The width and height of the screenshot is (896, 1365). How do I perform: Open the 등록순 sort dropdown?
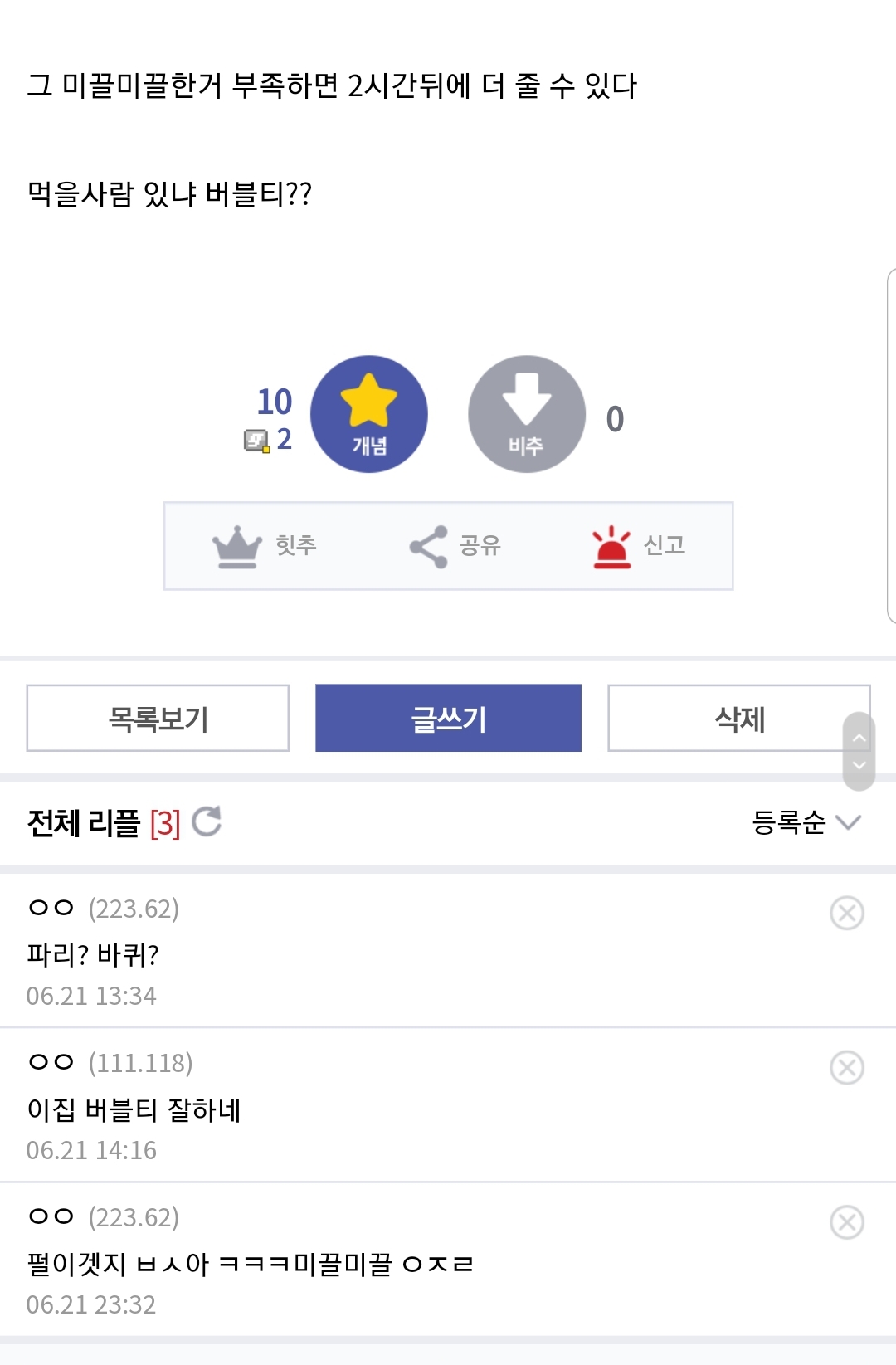(806, 821)
